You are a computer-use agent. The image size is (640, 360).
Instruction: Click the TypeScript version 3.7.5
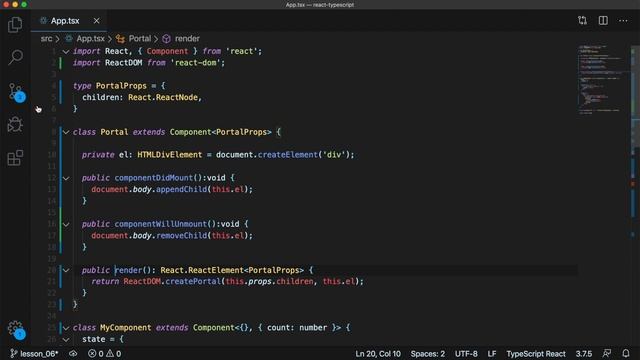coord(584,353)
